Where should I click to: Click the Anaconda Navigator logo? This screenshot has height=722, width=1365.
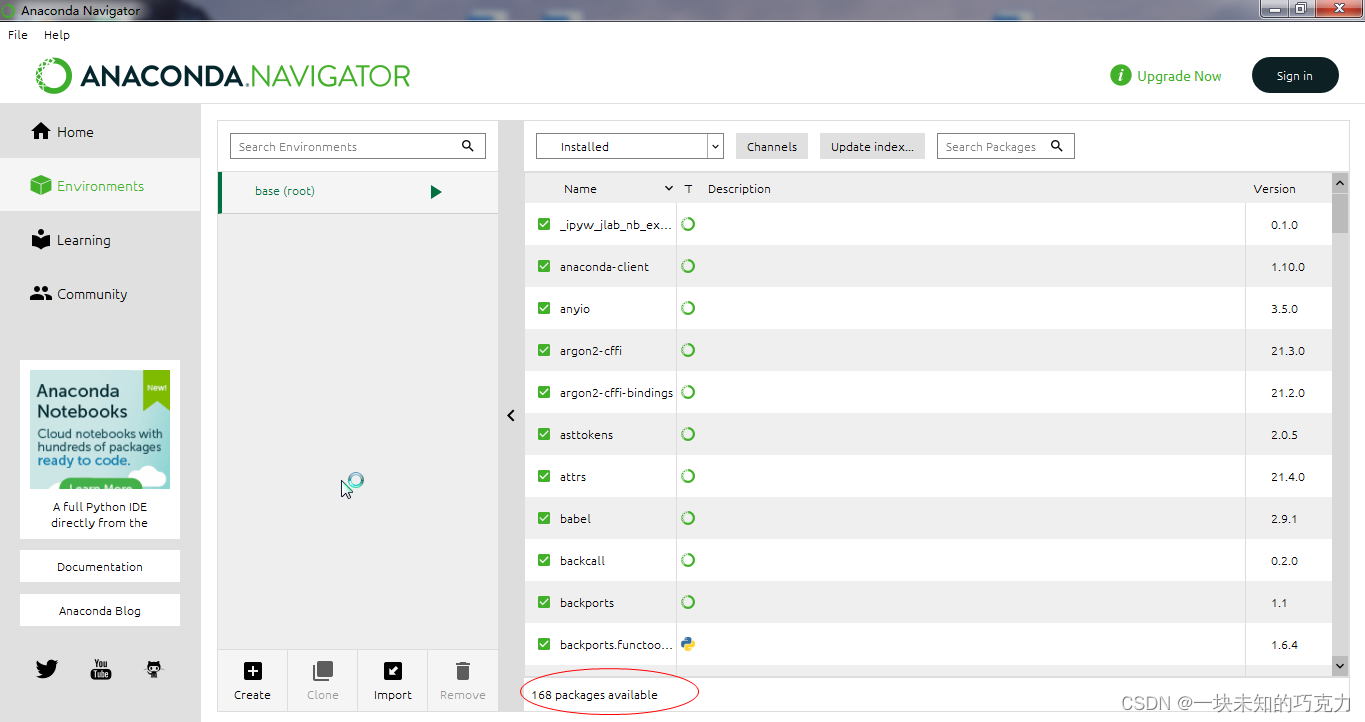coord(223,76)
